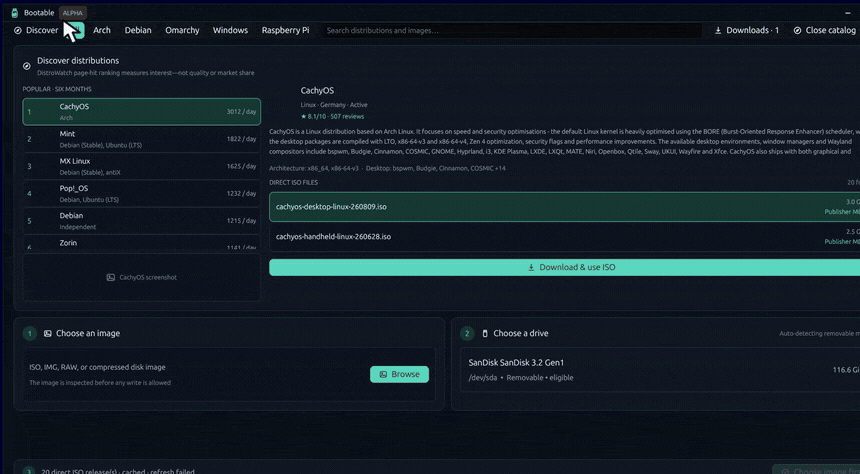Click the image is inspected before write note
860x474 pixels.
pos(100,382)
